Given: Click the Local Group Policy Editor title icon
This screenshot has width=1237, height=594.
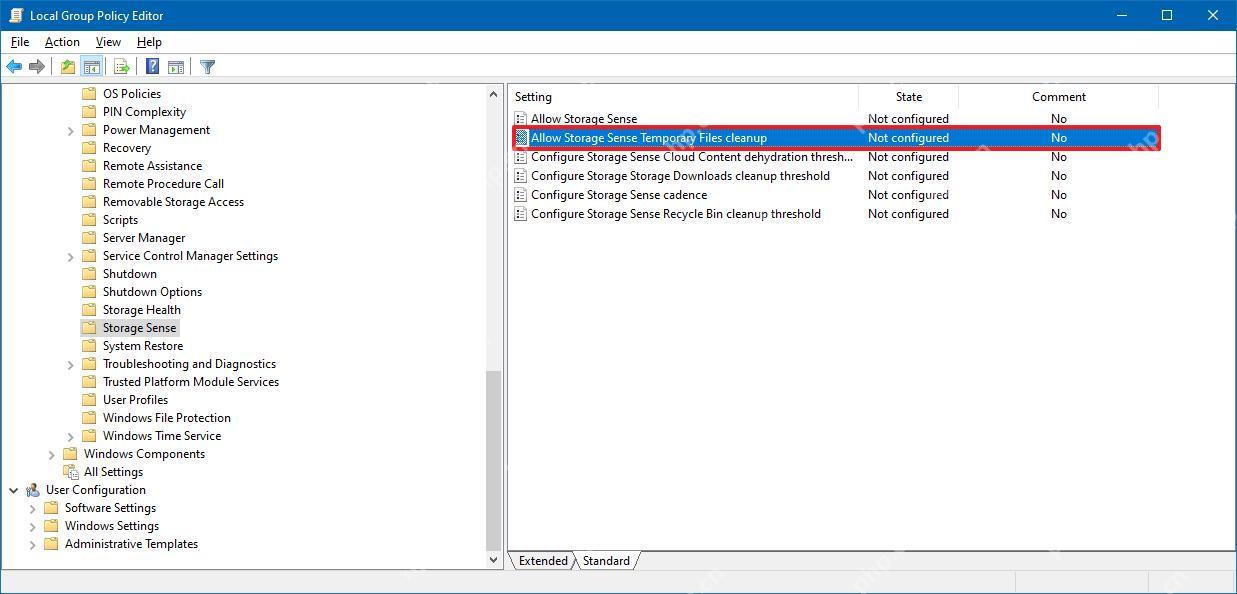Looking at the screenshot, I should pyautogui.click(x=15, y=15).
